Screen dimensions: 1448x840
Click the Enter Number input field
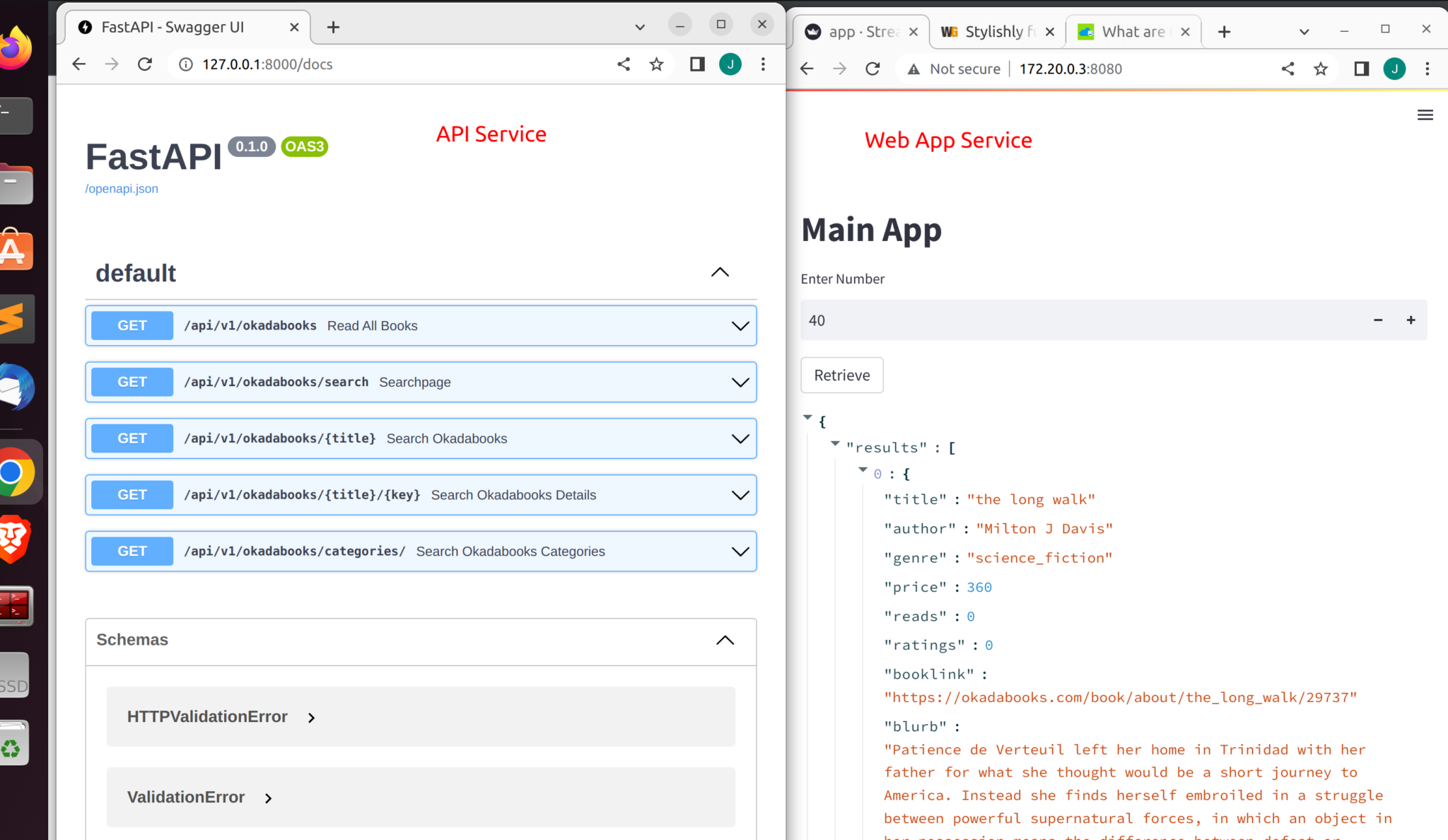[x=1113, y=320]
